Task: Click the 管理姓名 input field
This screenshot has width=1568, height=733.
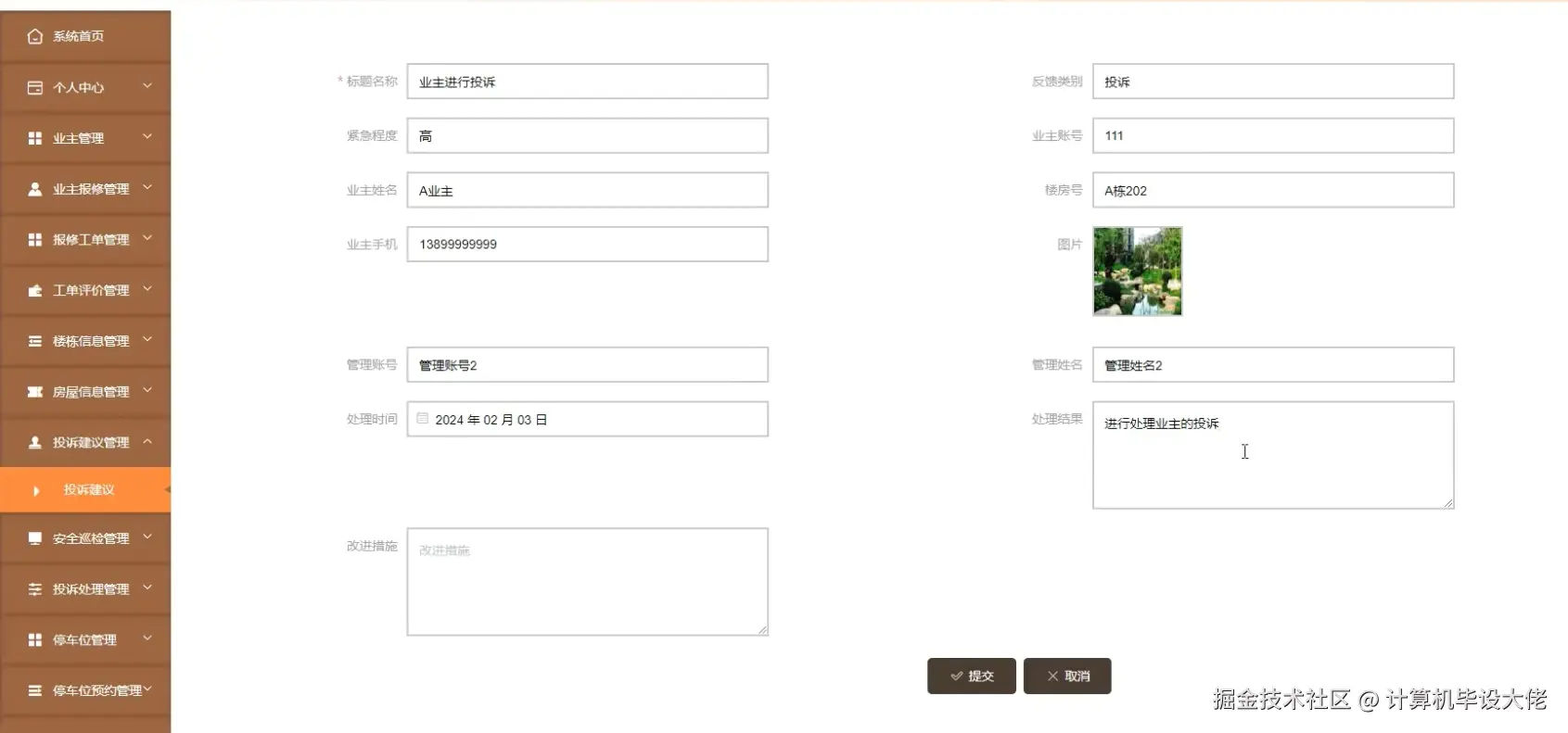Action: click(x=1273, y=365)
